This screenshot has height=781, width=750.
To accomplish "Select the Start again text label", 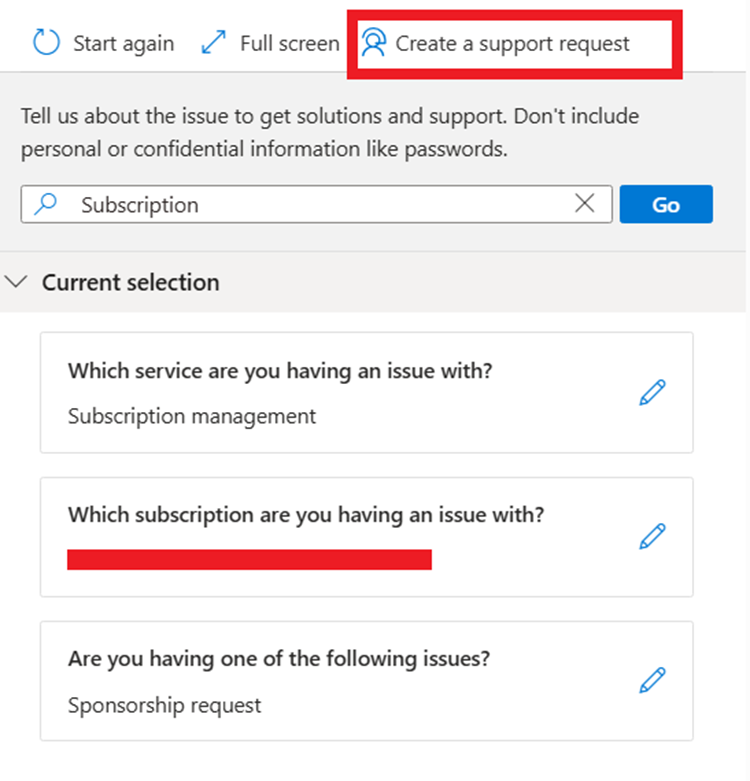I will point(123,43).
